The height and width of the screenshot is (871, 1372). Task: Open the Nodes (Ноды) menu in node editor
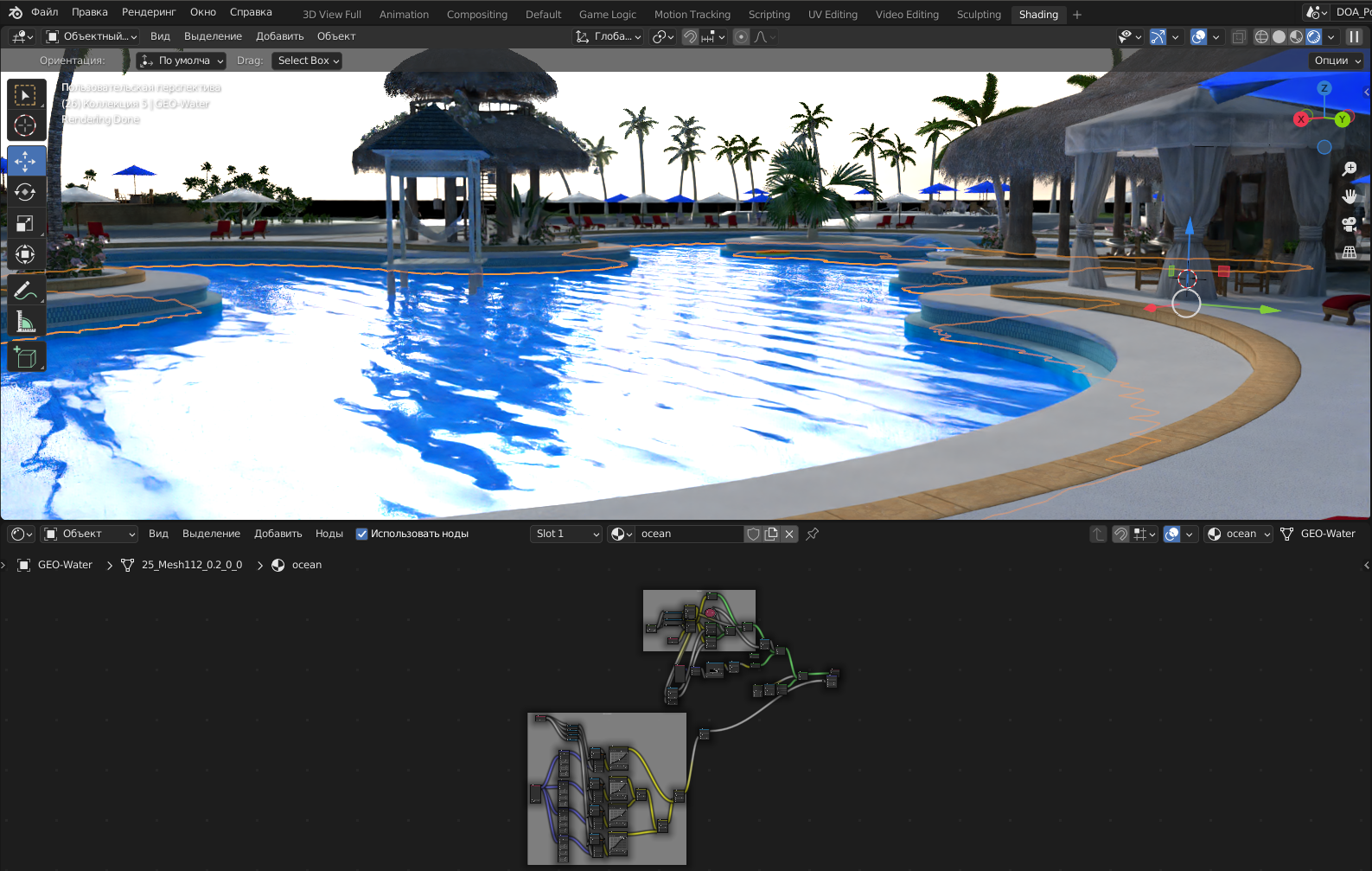[x=329, y=535]
